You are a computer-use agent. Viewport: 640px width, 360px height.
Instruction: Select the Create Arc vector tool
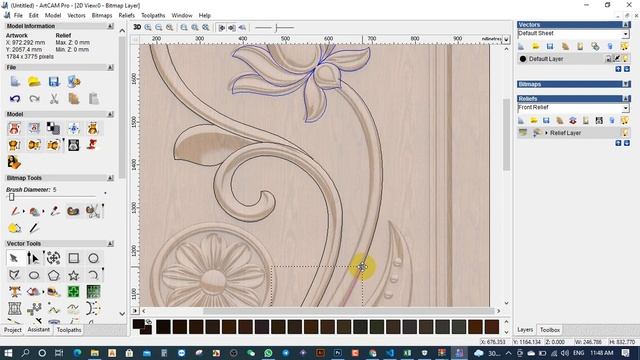click(x=93, y=275)
